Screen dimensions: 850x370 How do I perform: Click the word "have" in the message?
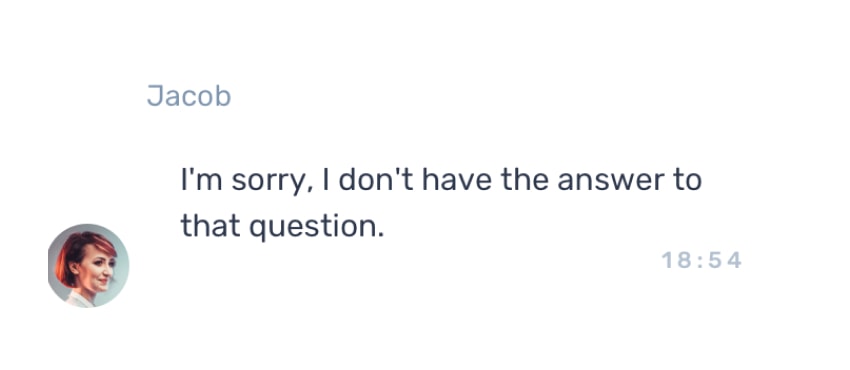(x=456, y=180)
